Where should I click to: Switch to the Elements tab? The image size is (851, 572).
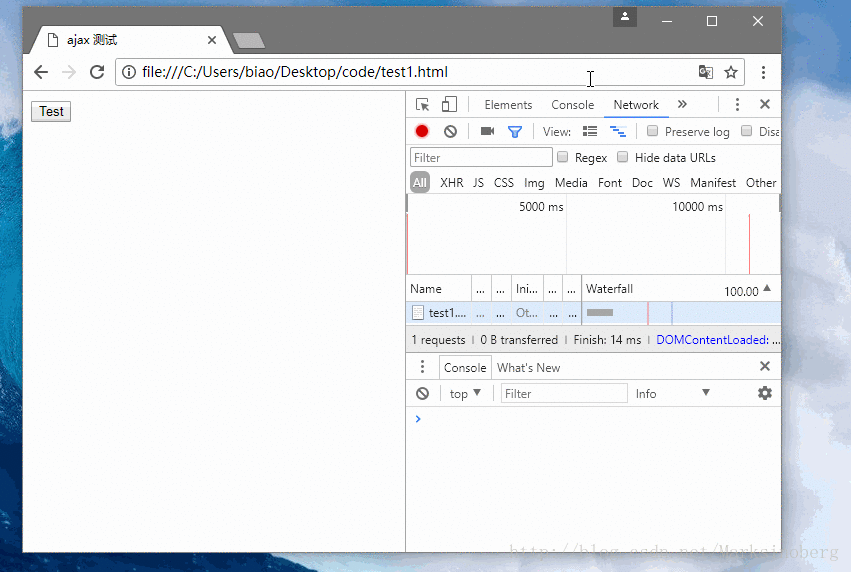(508, 105)
